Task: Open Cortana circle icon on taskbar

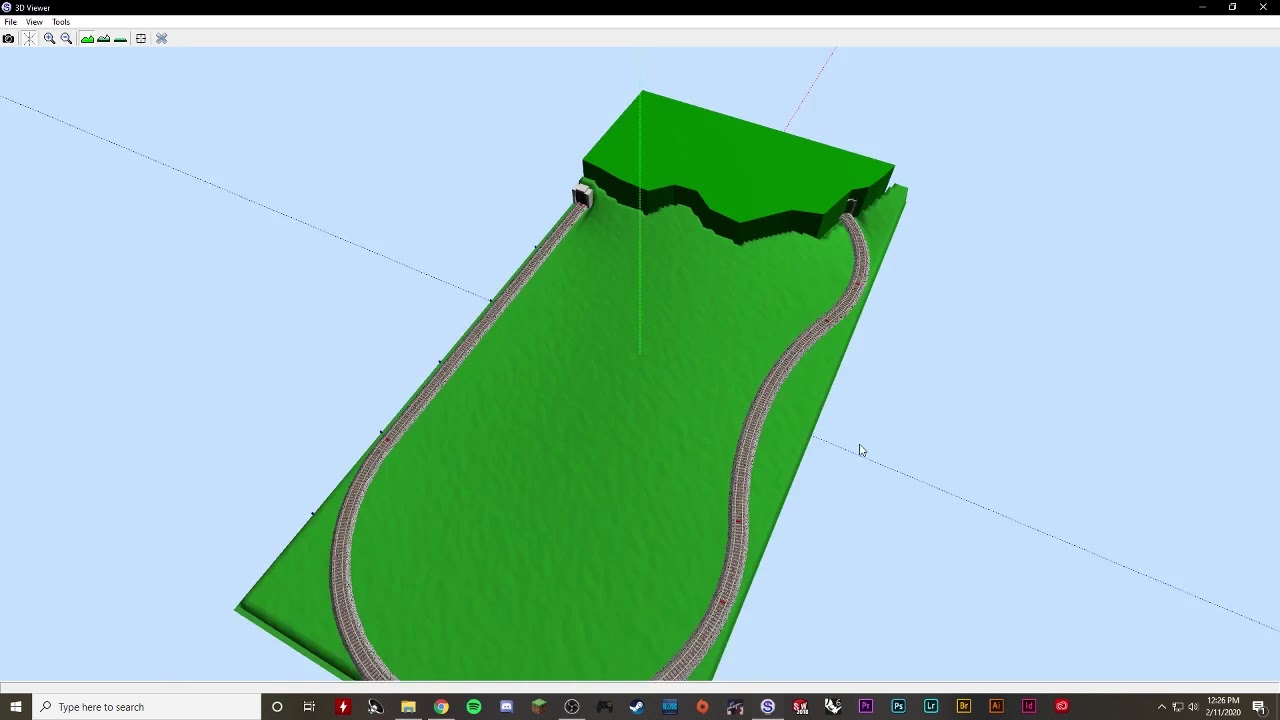Action: pyautogui.click(x=277, y=707)
